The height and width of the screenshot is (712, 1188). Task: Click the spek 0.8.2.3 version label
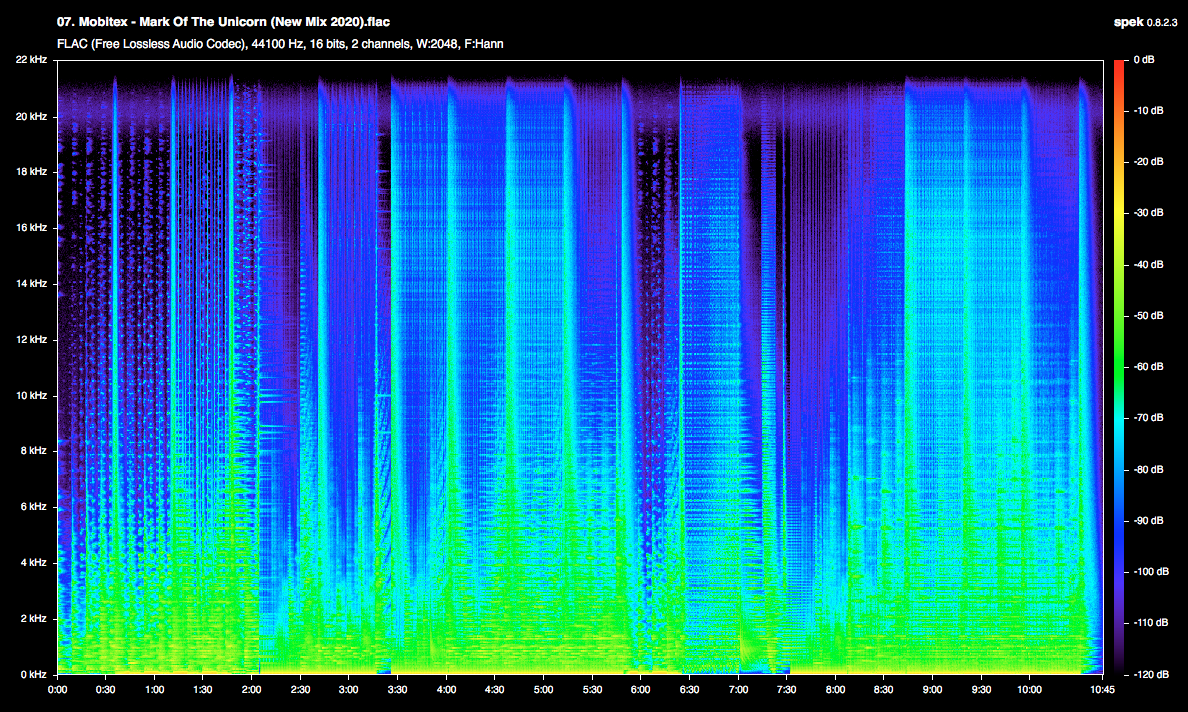1146,22
